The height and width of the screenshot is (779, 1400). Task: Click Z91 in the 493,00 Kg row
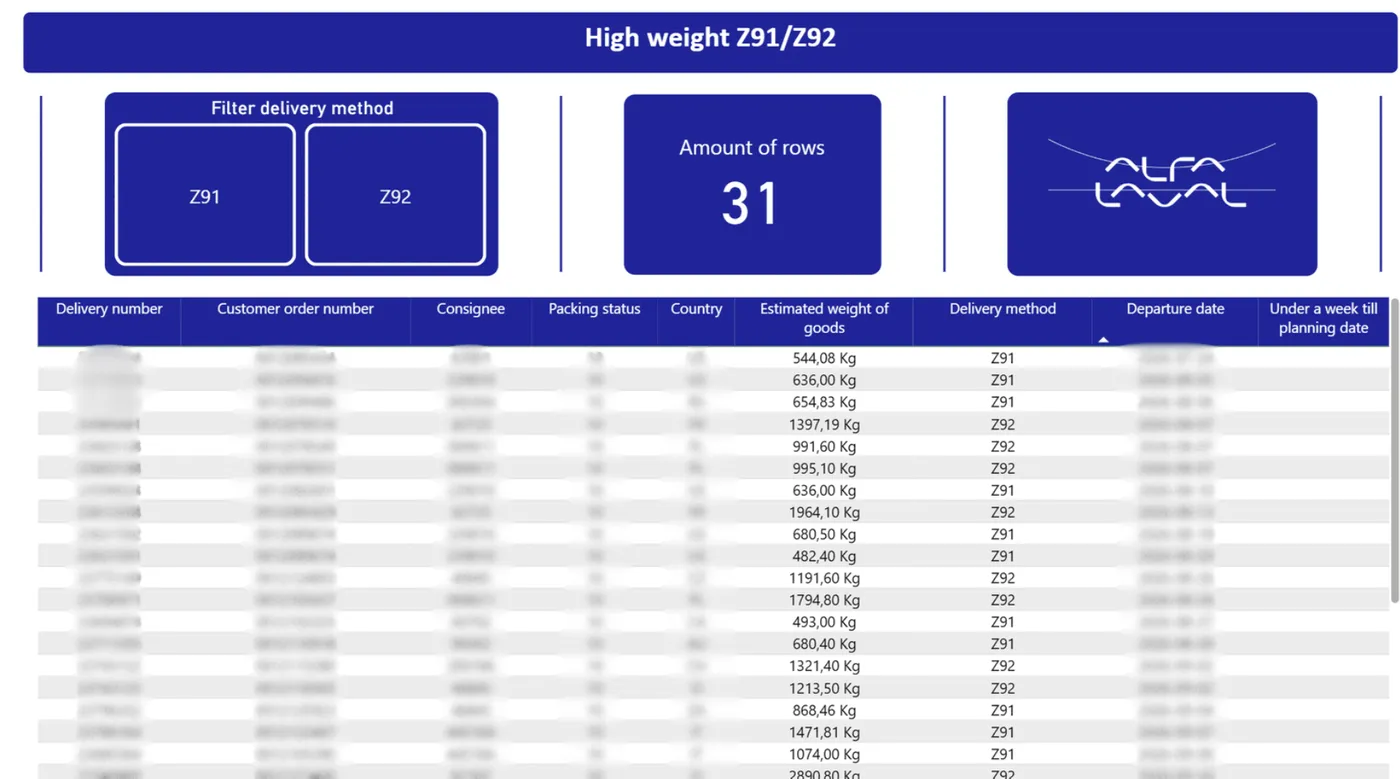pos(1002,622)
